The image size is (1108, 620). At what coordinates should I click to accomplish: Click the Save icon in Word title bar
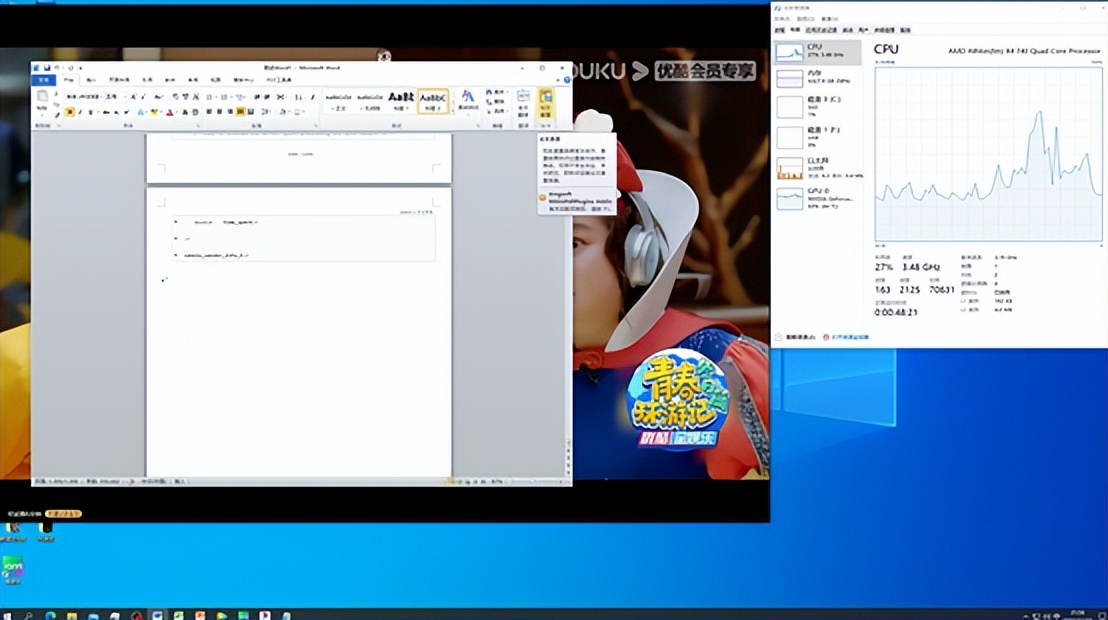(x=47, y=68)
